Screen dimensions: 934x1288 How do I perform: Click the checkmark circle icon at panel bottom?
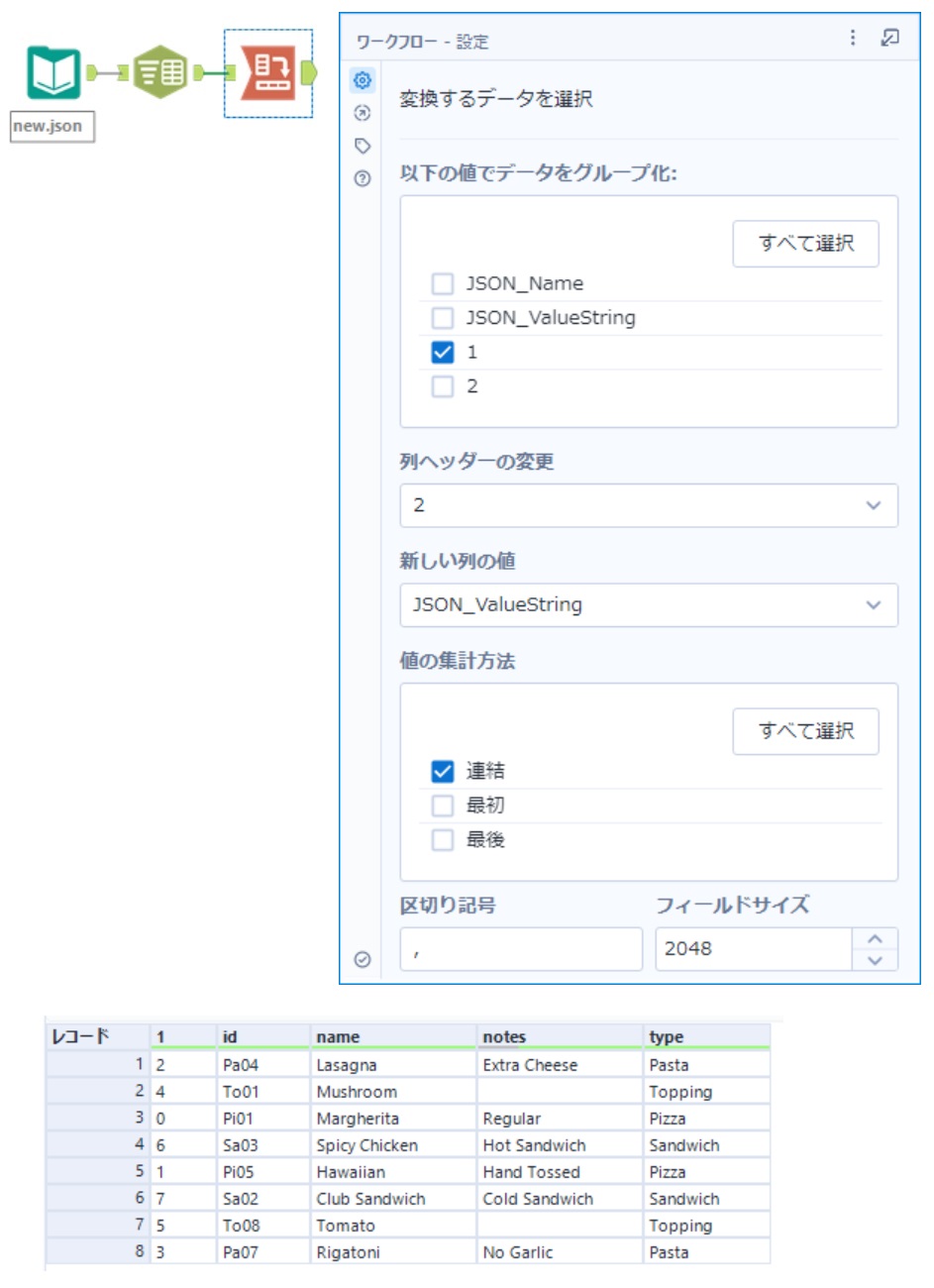[x=363, y=959]
